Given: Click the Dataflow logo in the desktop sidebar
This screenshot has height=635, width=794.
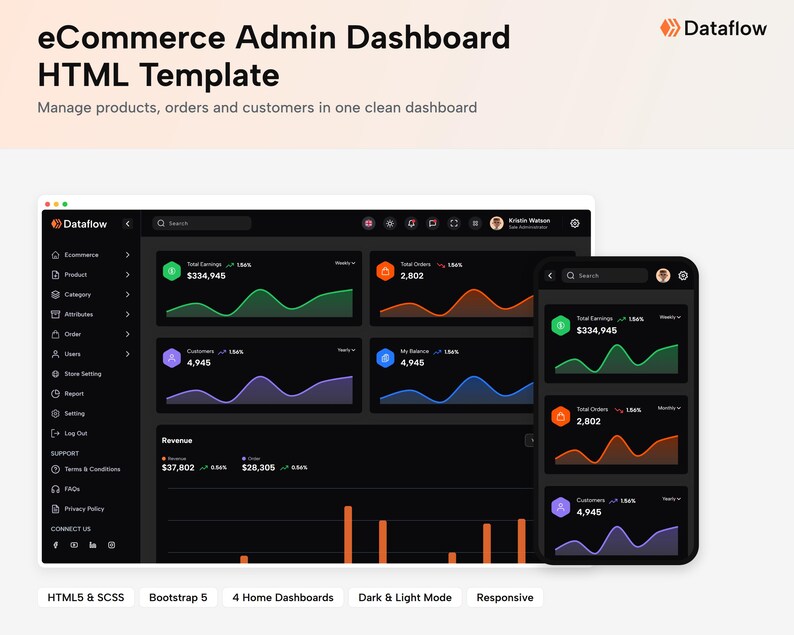Looking at the screenshot, I should (x=79, y=224).
